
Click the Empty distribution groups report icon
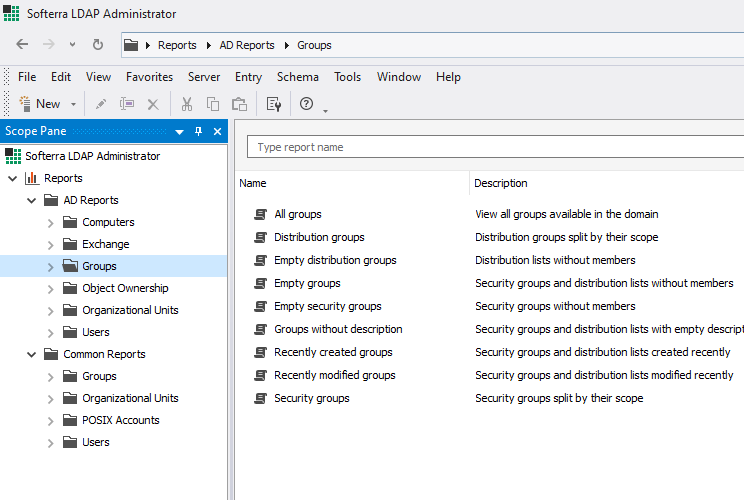coord(260,260)
